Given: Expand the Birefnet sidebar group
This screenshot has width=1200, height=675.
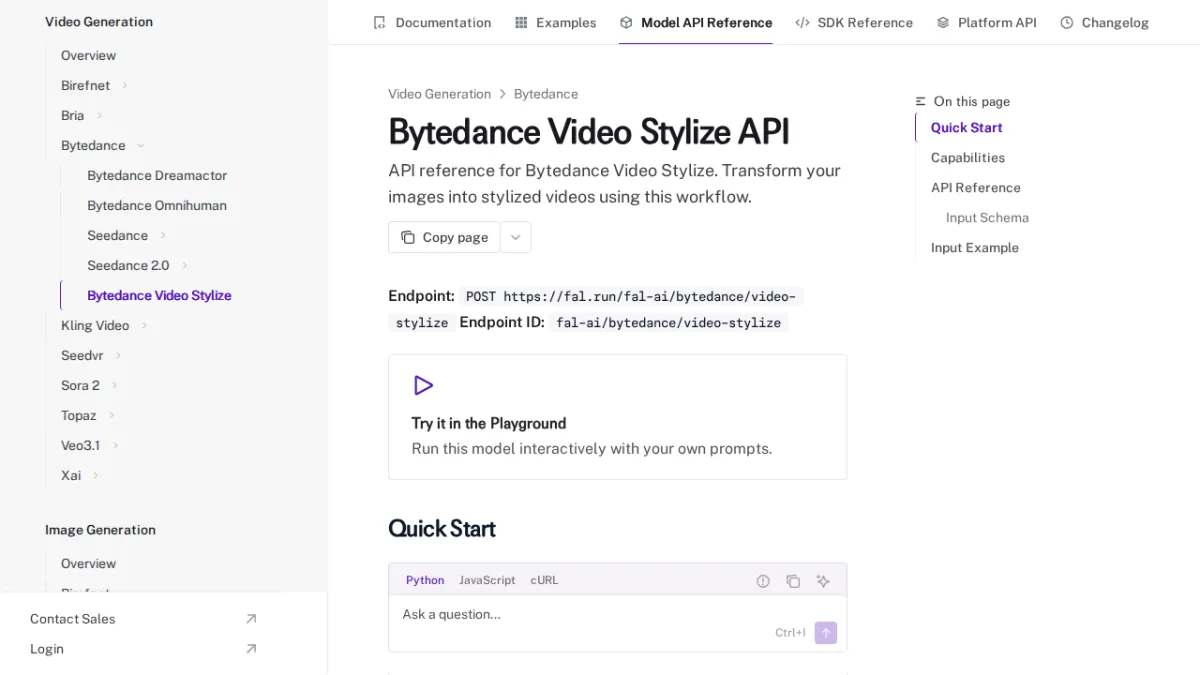Looking at the screenshot, I should pyautogui.click(x=125, y=85).
